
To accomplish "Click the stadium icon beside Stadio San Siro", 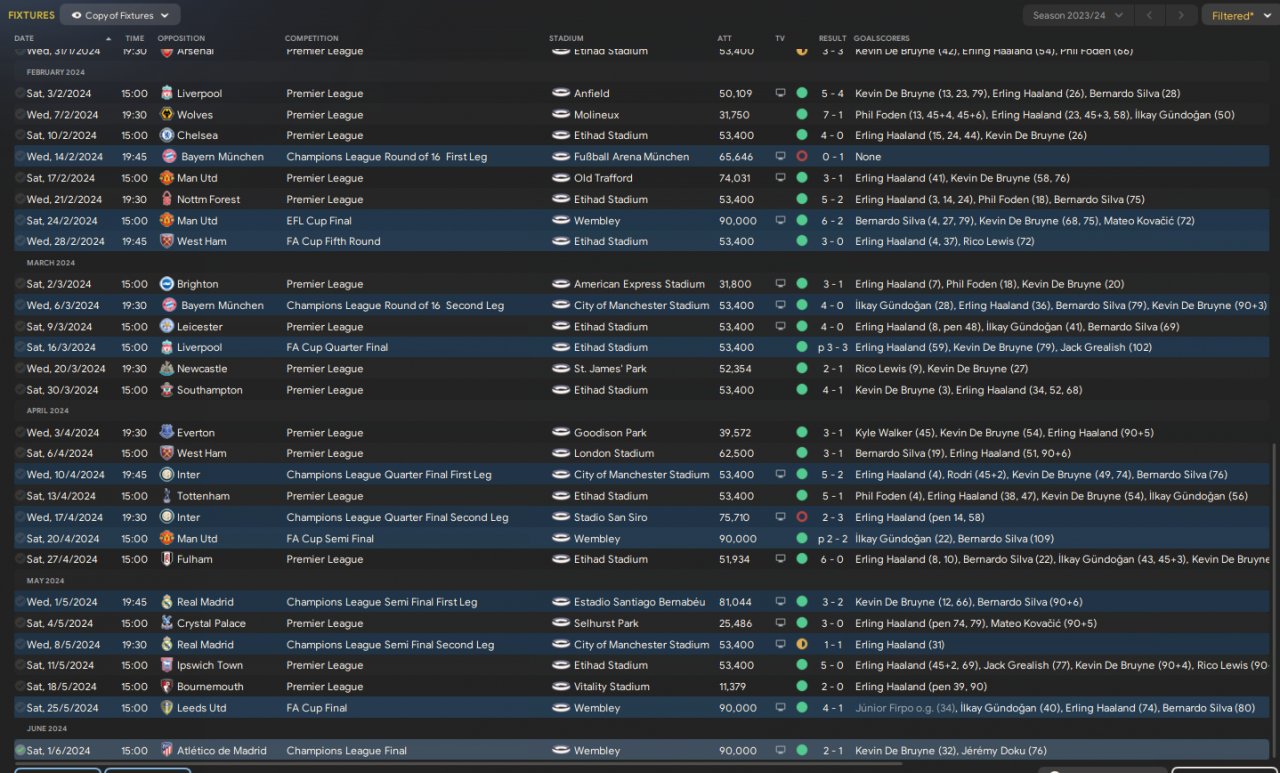I will 561,517.
